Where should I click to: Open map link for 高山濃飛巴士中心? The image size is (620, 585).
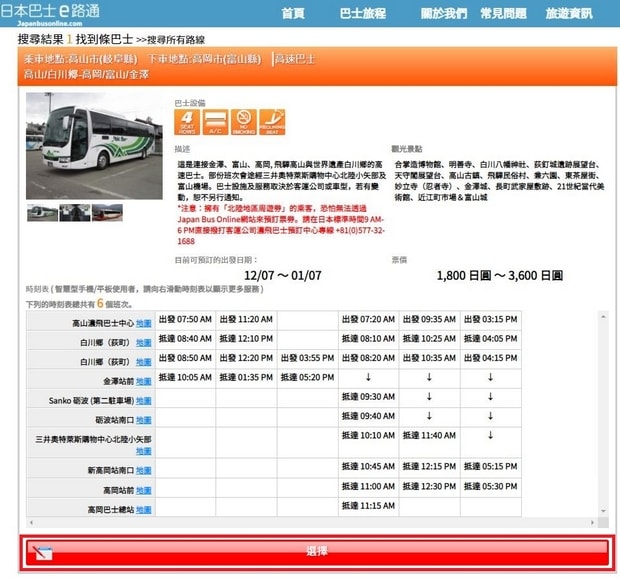(144, 324)
